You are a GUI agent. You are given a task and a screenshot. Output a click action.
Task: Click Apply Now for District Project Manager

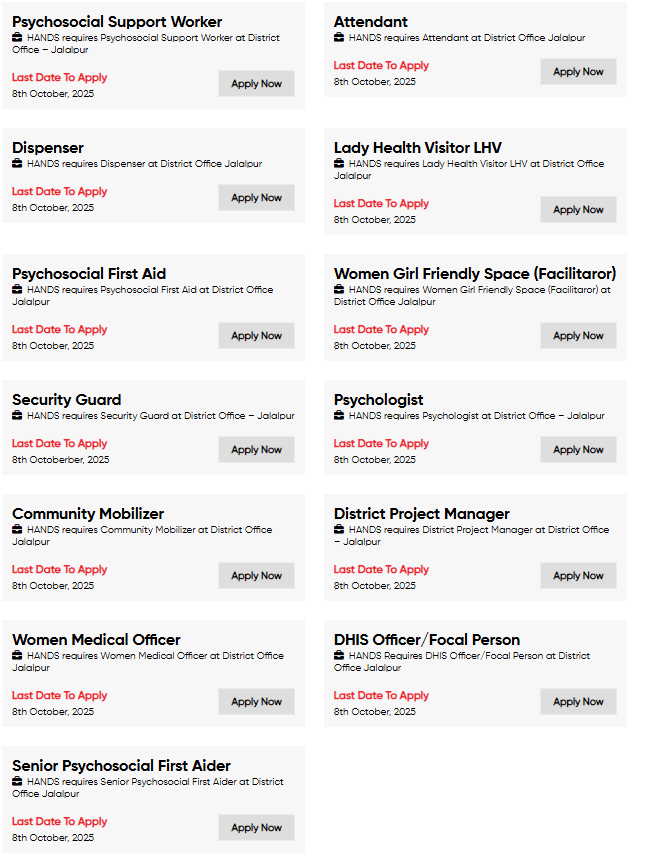point(578,575)
